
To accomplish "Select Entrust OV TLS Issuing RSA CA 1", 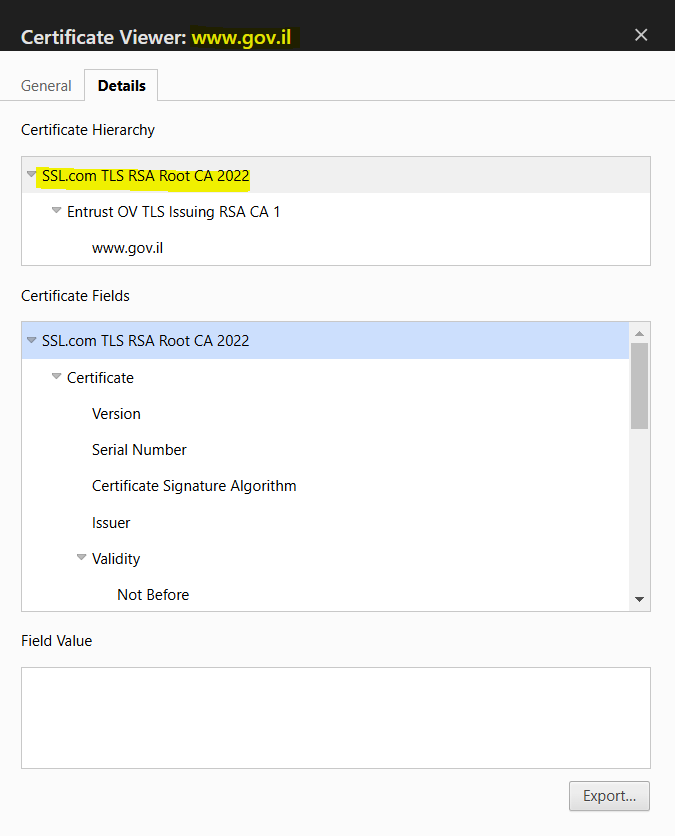I will pyautogui.click(x=173, y=212).
